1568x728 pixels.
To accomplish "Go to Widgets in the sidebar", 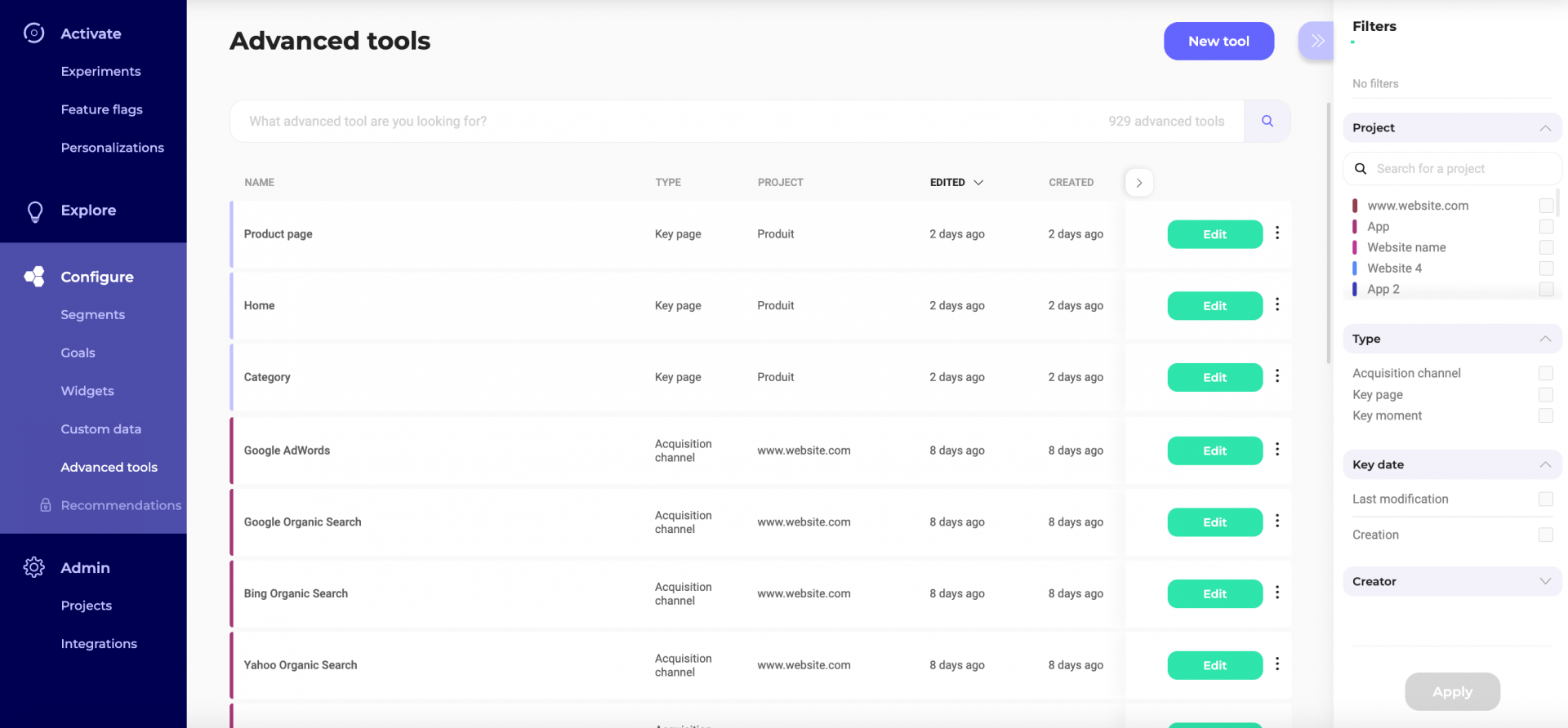I will pos(87,391).
